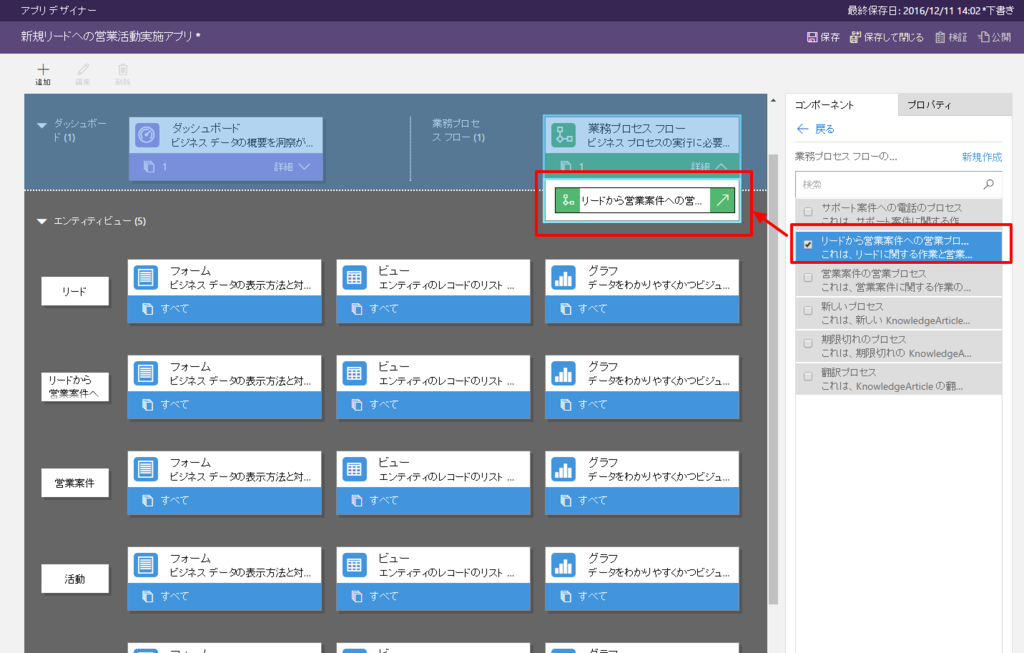Click the フォーム icon in リード row
This screenshot has width=1024, height=653.
[x=146, y=278]
